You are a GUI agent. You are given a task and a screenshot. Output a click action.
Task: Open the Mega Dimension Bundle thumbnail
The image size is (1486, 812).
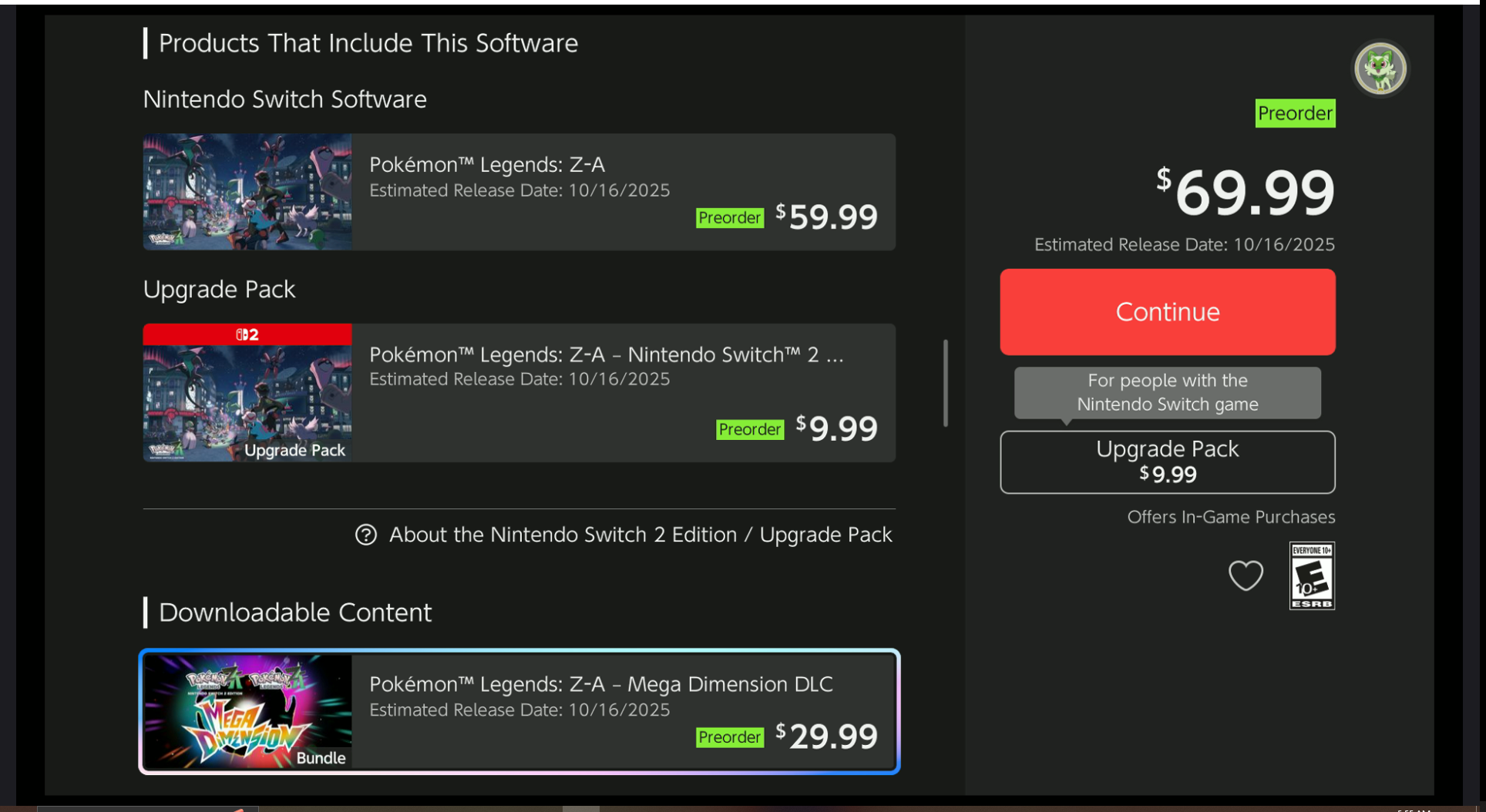247,711
